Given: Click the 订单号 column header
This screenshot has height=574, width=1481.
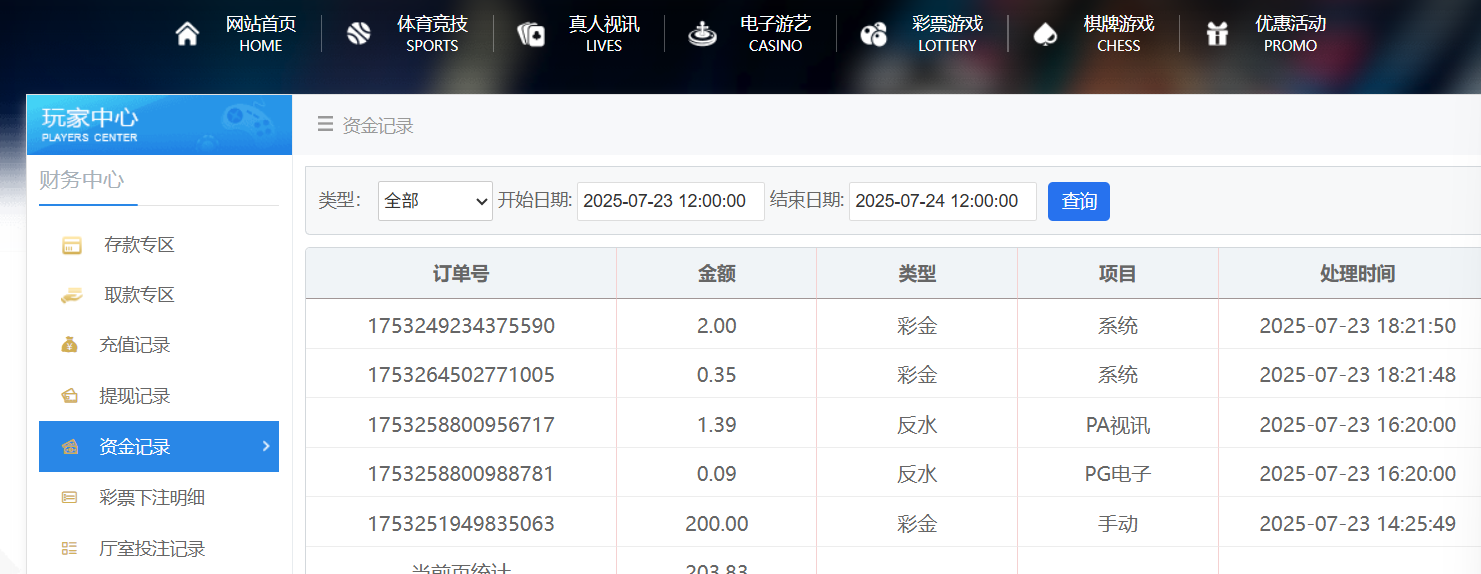Looking at the screenshot, I should click(461, 274).
